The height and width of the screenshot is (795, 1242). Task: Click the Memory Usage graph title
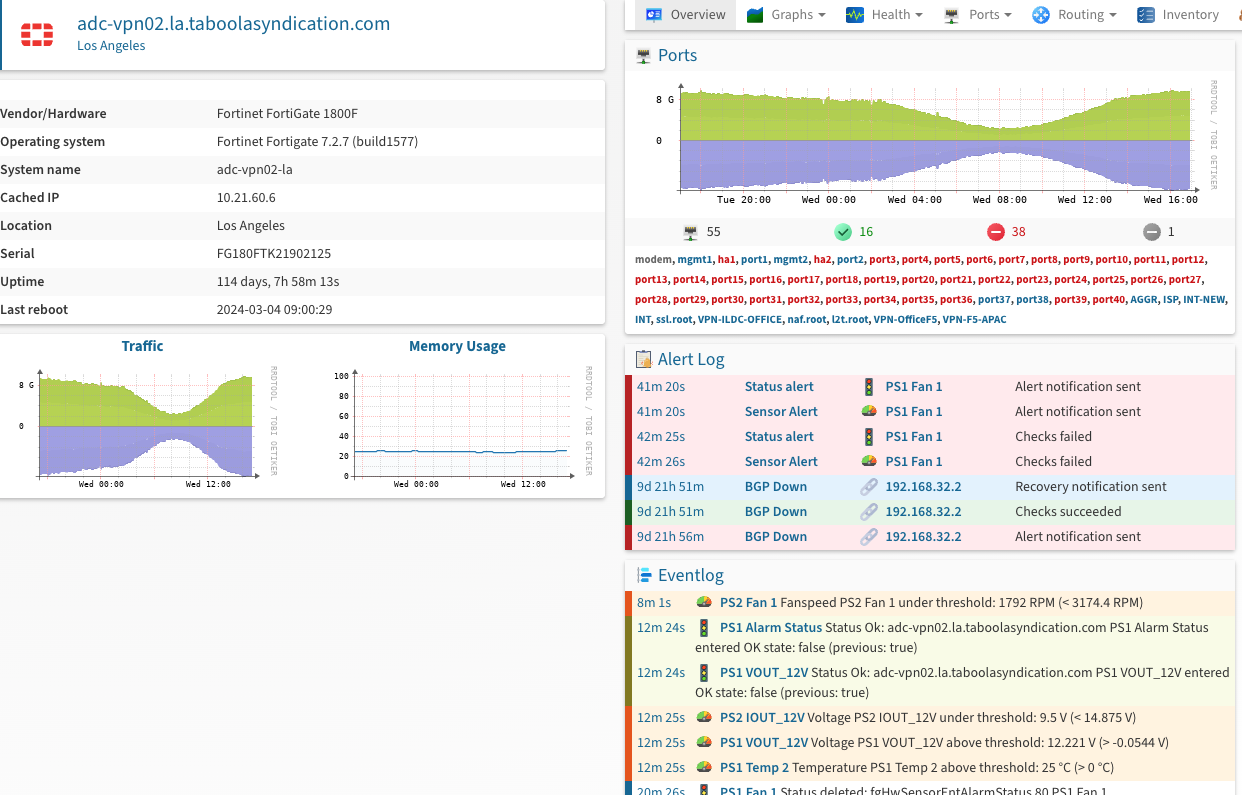click(x=457, y=346)
